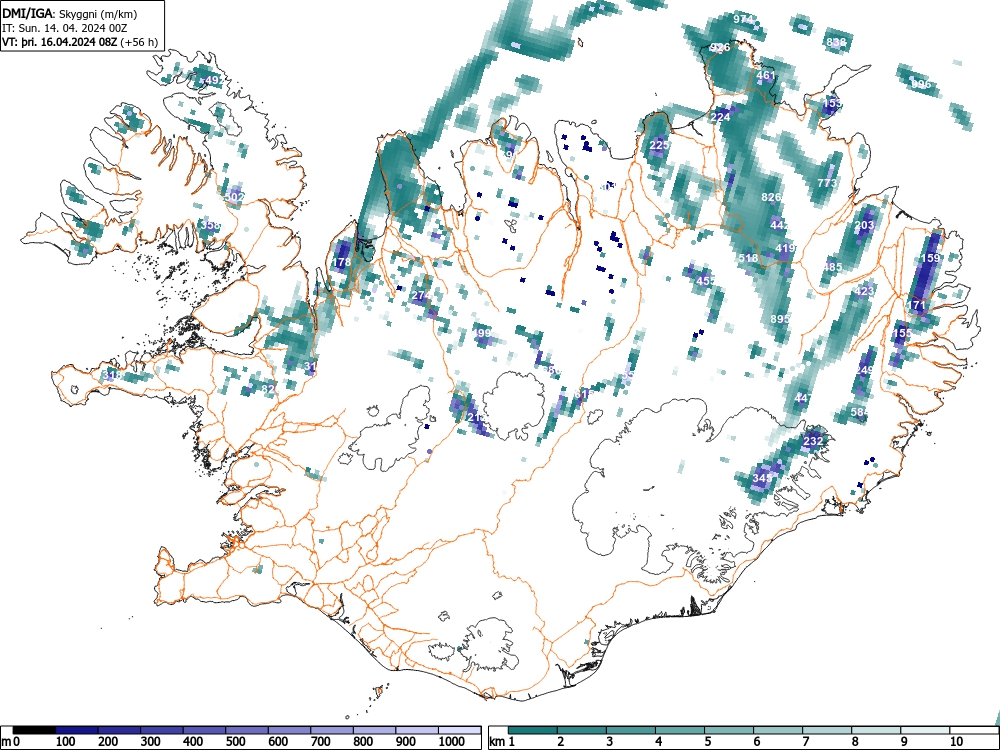1000x750 pixels.
Task: Click the 'km' unit label in the legend
Action: (497, 742)
